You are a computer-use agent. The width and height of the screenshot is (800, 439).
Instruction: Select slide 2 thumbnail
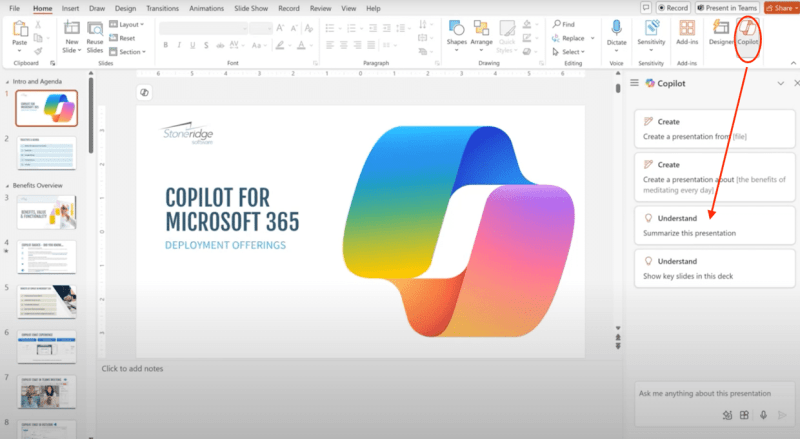click(x=46, y=153)
